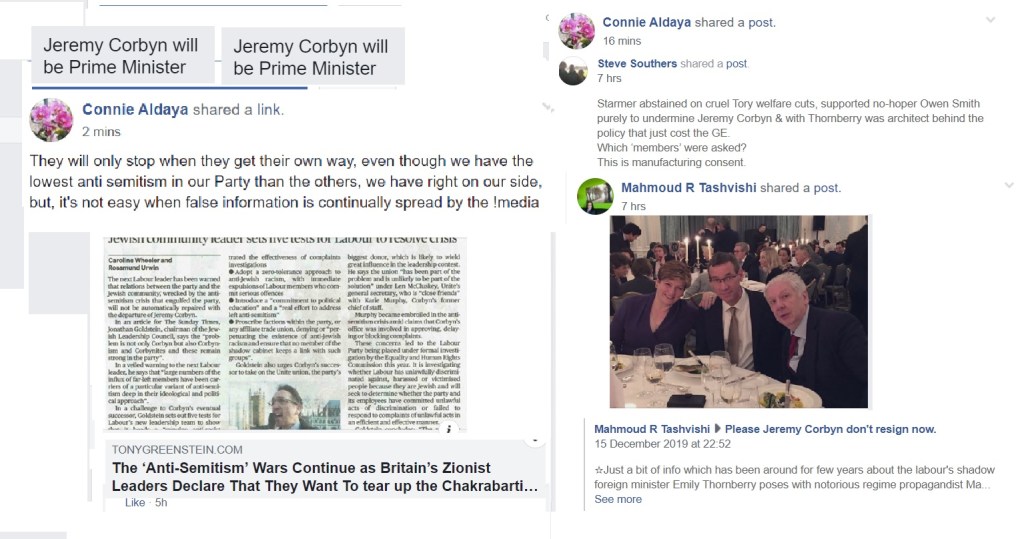The width and height of the screenshot is (1024, 539).
Task: Click Mahmoud R Tashvishi's green avatar
Action: click(x=595, y=196)
